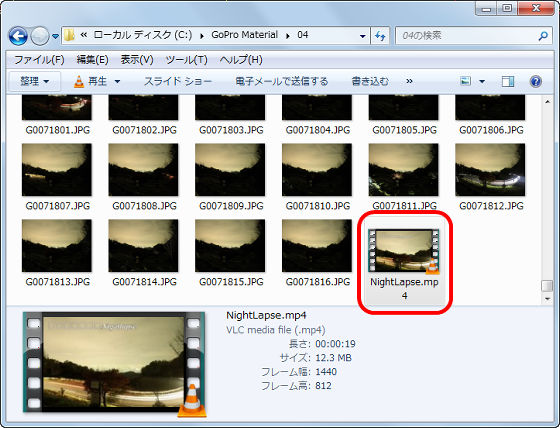Open the ファイル(F) menu
This screenshot has width=560, height=428.
click(x=39, y=60)
